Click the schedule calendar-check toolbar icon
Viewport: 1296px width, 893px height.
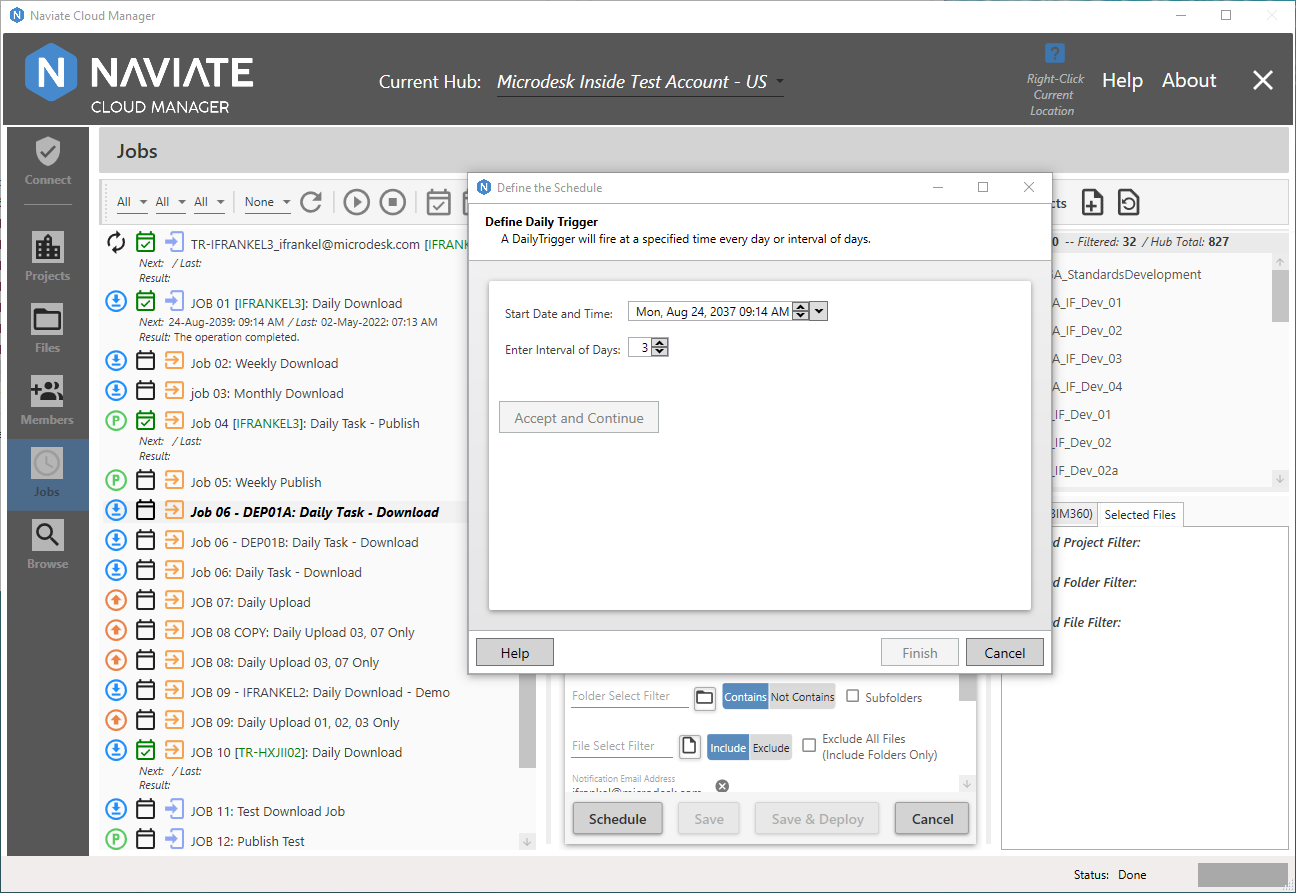438,202
